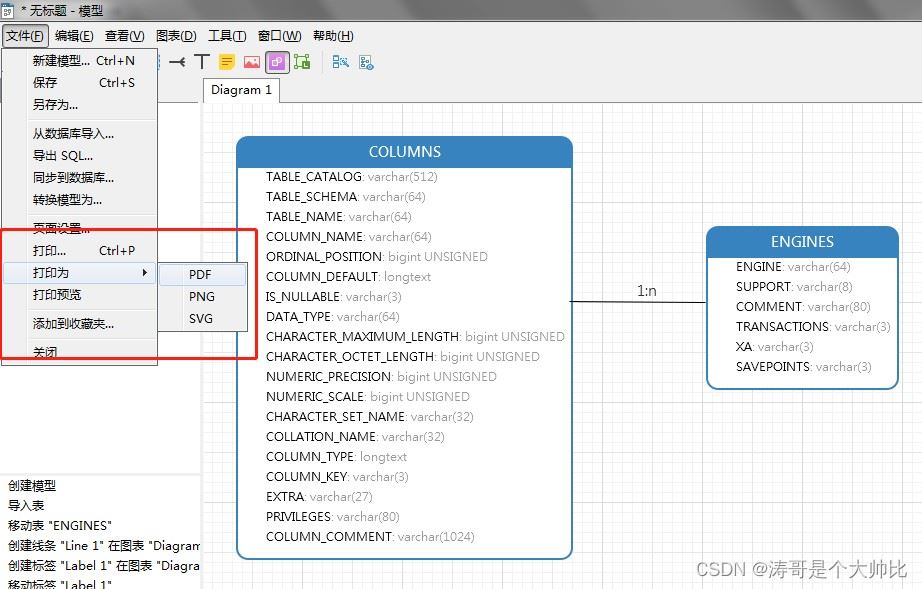Select the text label tool
Image resolution: width=922 pixels, height=589 pixels.
202,62
